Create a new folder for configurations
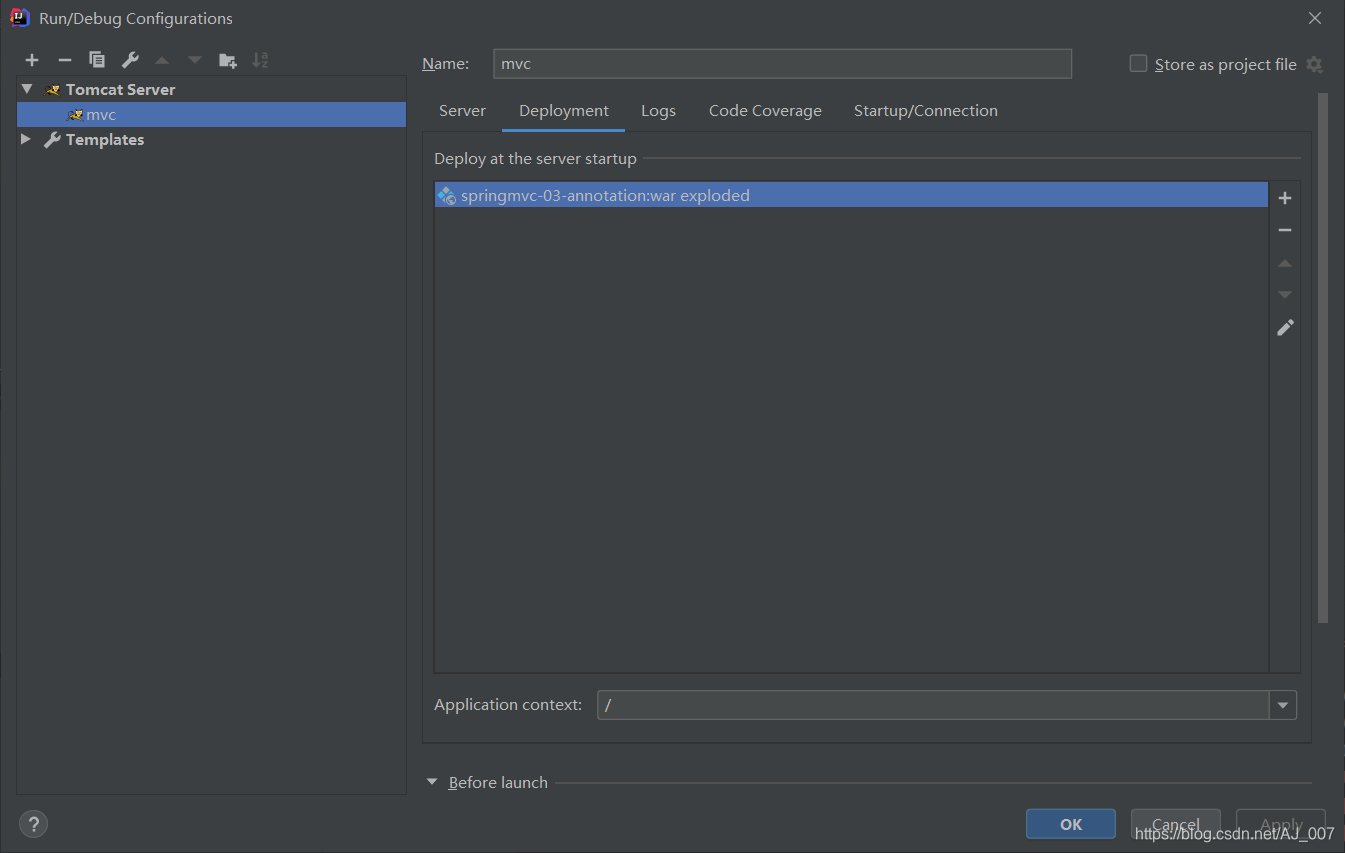This screenshot has height=853, width=1345. tap(228, 60)
